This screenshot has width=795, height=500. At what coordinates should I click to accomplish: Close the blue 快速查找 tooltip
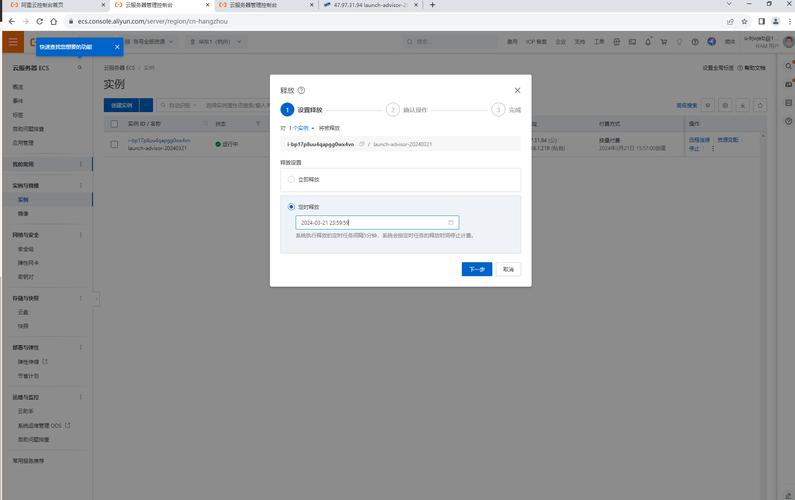point(117,46)
